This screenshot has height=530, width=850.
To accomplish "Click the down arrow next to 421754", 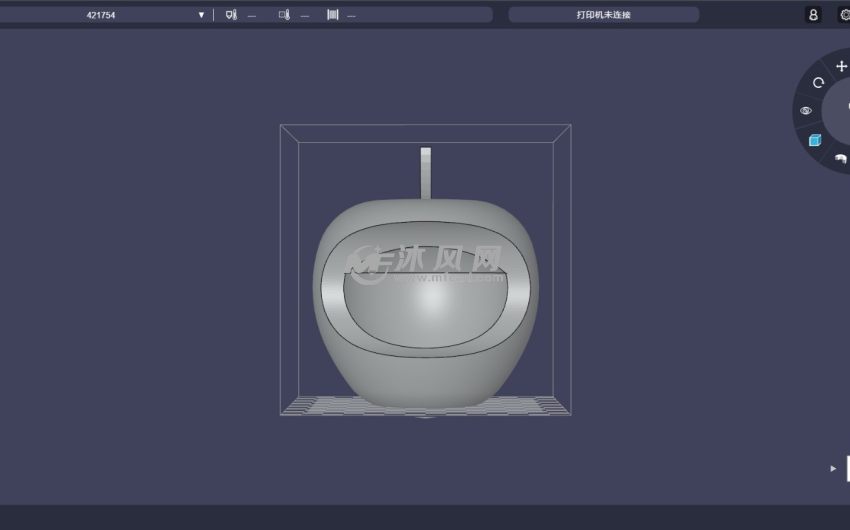I will [201, 15].
